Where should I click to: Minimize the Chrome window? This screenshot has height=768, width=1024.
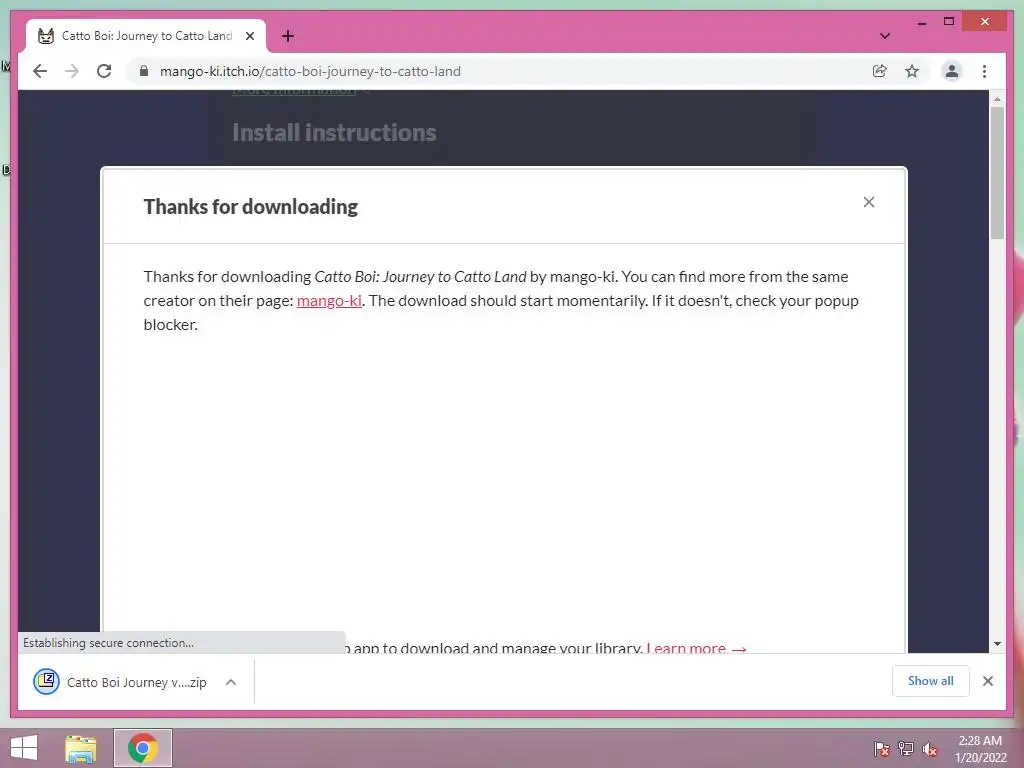coord(921,22)
